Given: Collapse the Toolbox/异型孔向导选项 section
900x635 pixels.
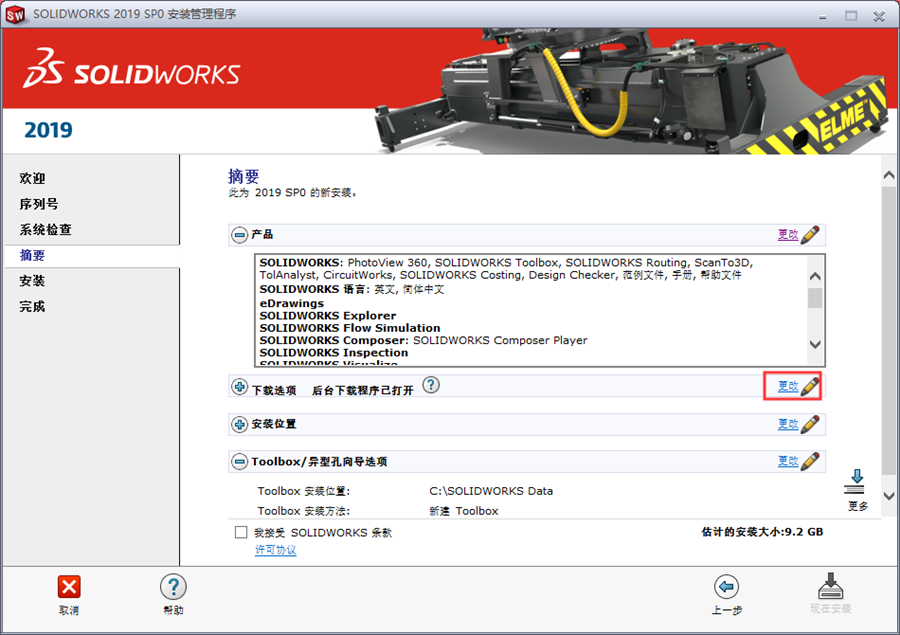Looking at the screenshot, I should click(239, 462).
